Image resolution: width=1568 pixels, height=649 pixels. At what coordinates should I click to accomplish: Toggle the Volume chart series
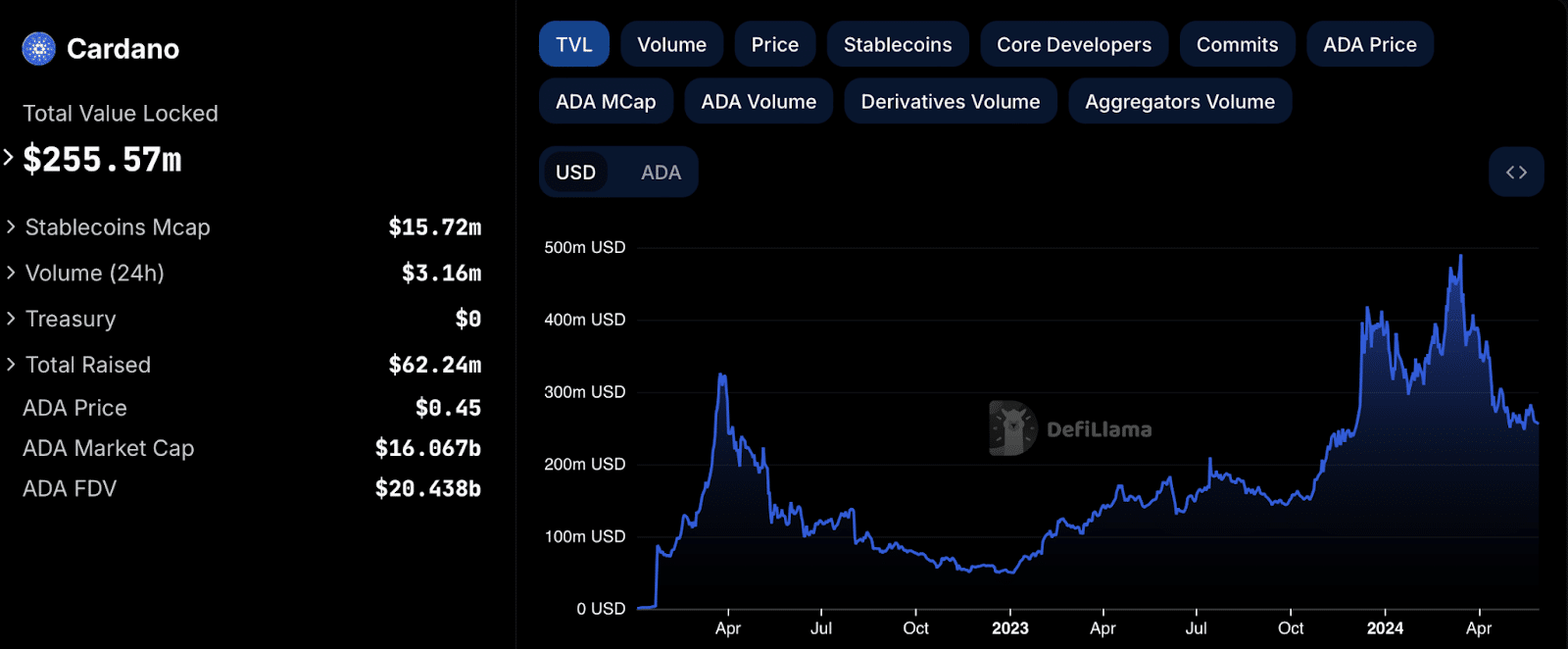click(672, 44)
